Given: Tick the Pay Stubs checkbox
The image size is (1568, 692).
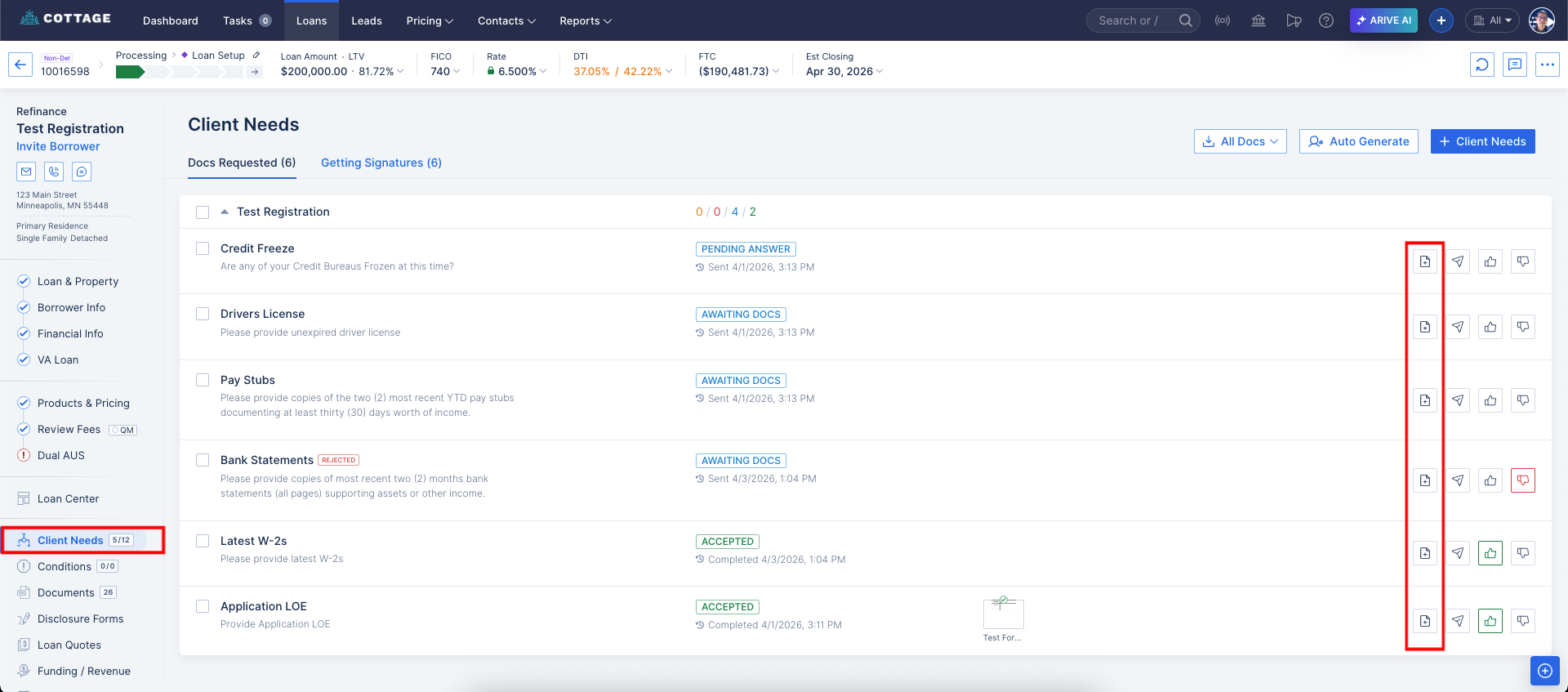Looking at the screenshot, I should pyautogui.click(x=203, y=380).
